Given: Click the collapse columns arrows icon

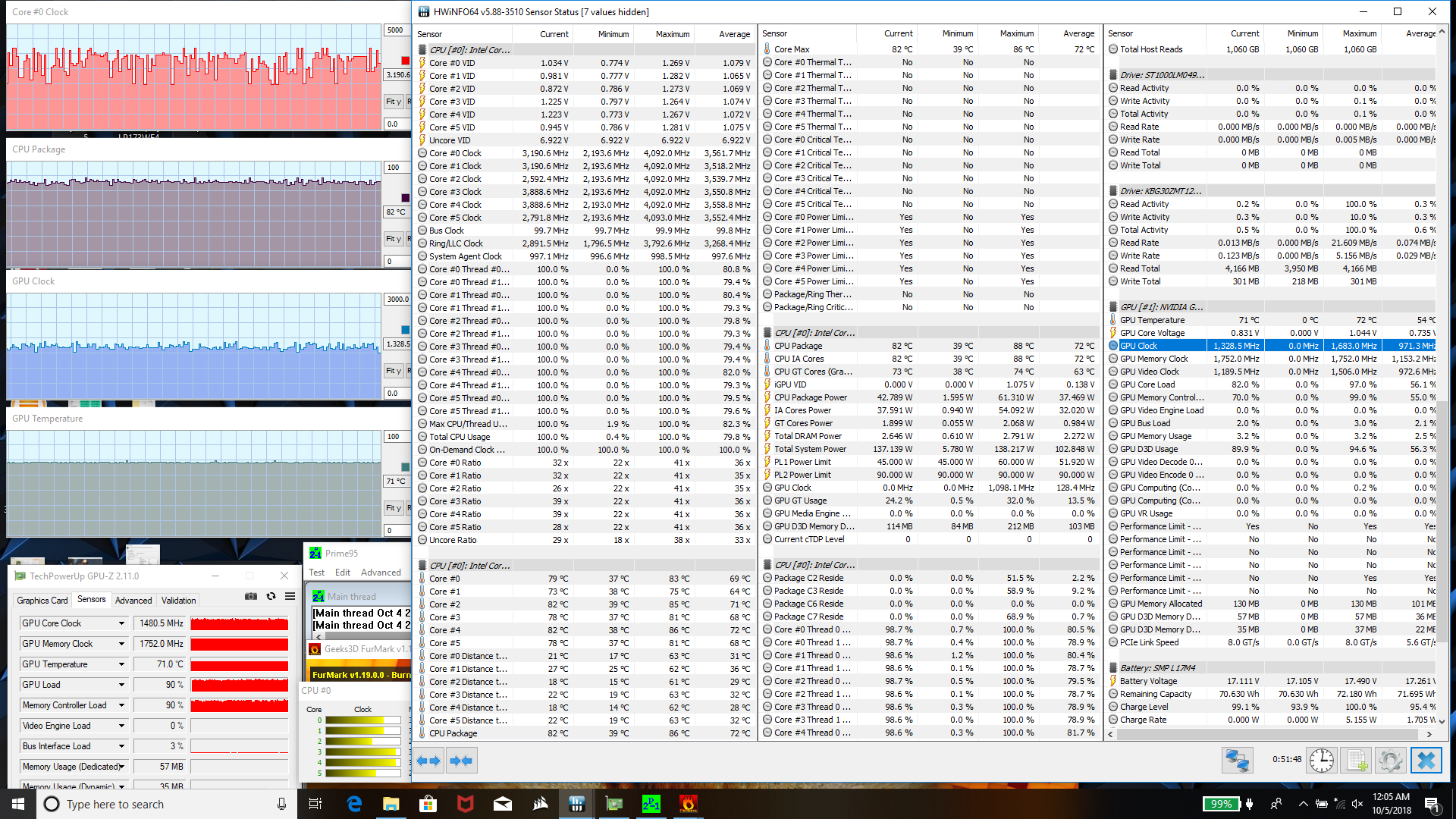Looking at the screenshot, I should click(x=461, y=761).
